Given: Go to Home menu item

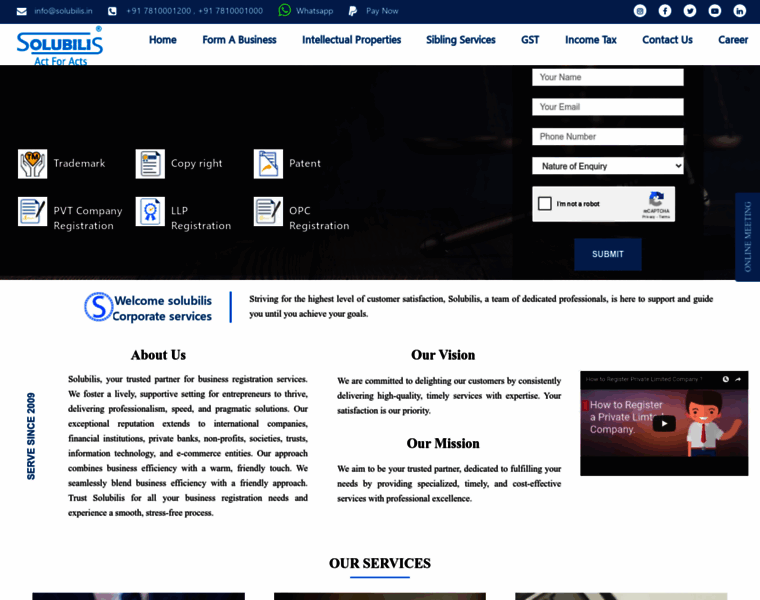Looking at the screenshot, I should [x=162, y=40].
